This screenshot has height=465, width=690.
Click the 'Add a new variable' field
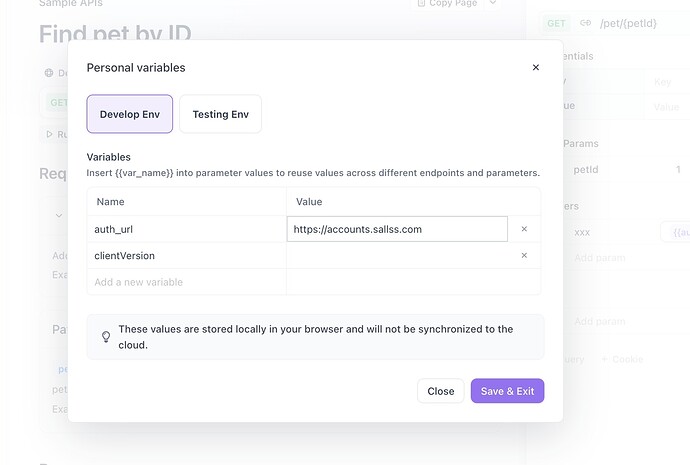pyautogui.click(x=186, y=282)
